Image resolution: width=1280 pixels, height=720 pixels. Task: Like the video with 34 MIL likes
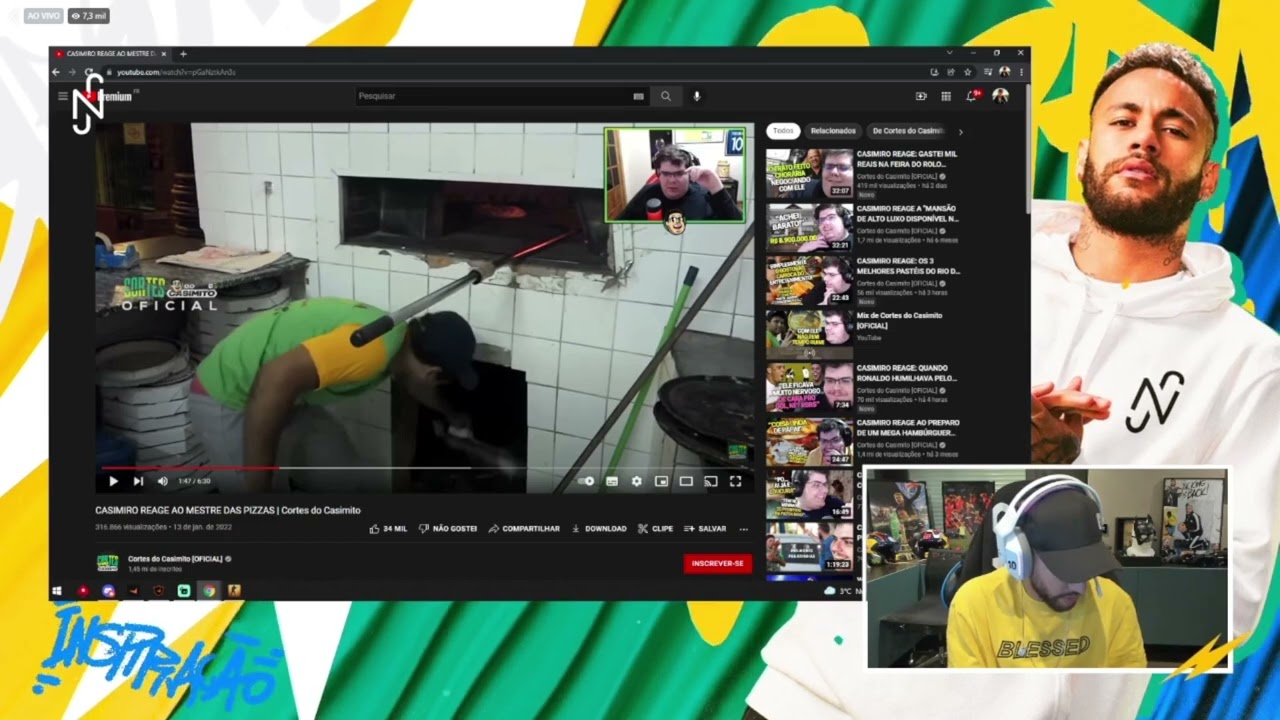point(388,528)
